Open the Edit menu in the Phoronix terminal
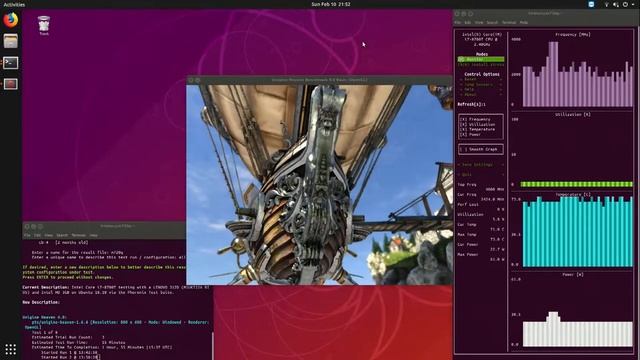The width and height of the screenshot is (640, 360). point(37,236)
